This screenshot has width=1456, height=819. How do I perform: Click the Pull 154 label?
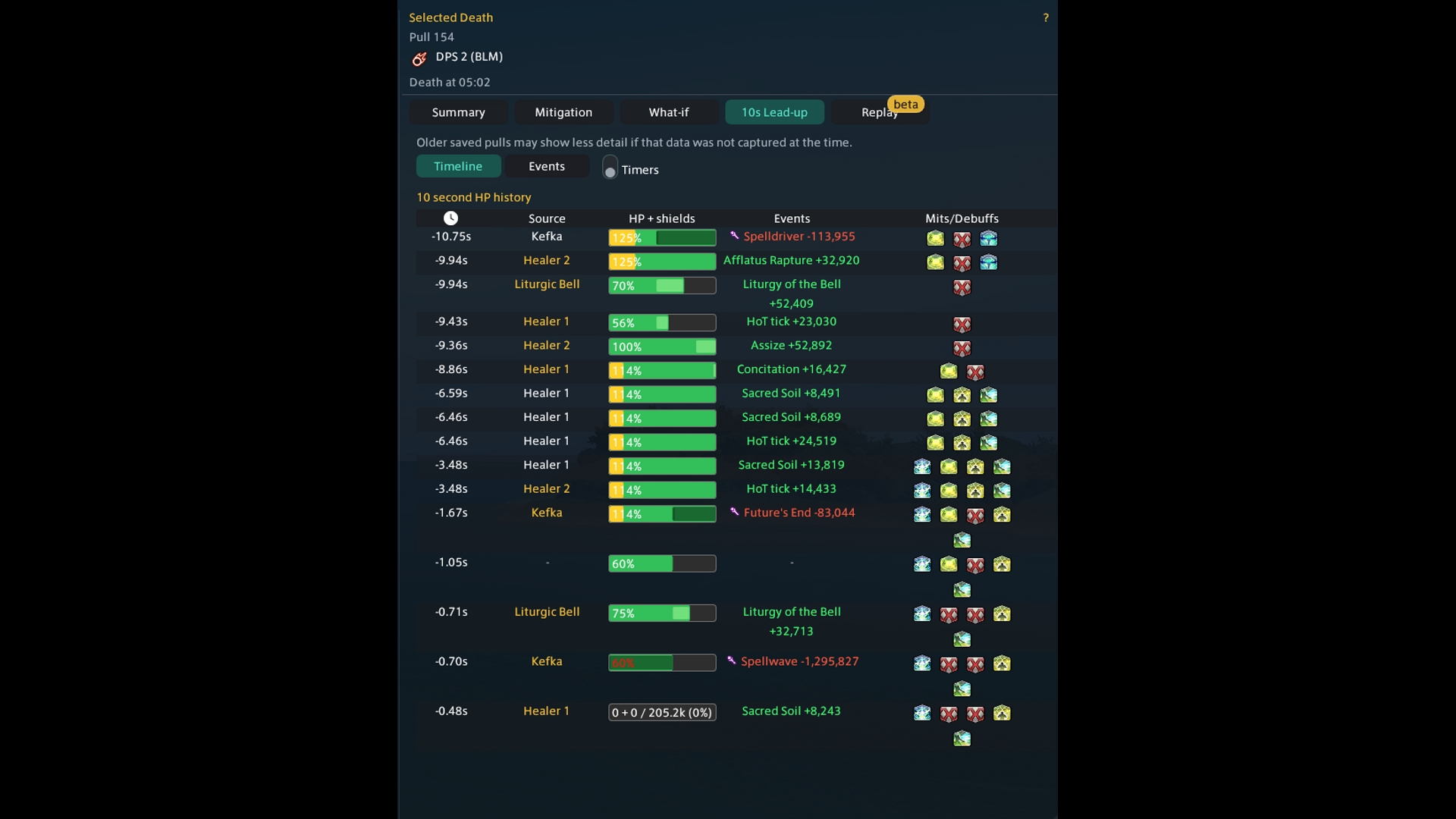431,37
